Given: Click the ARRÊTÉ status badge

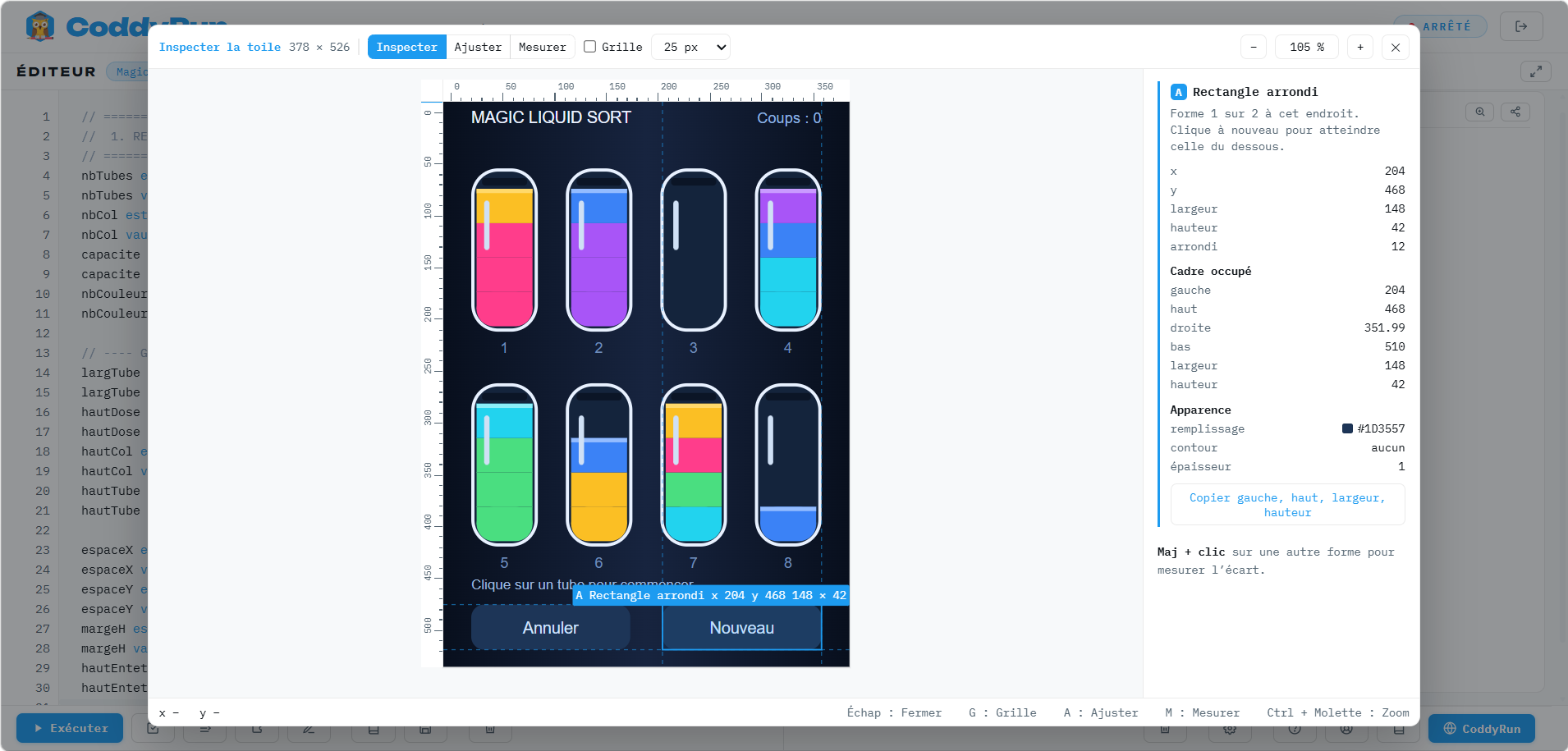Looking at the screenshot, I should [1441, 26].
